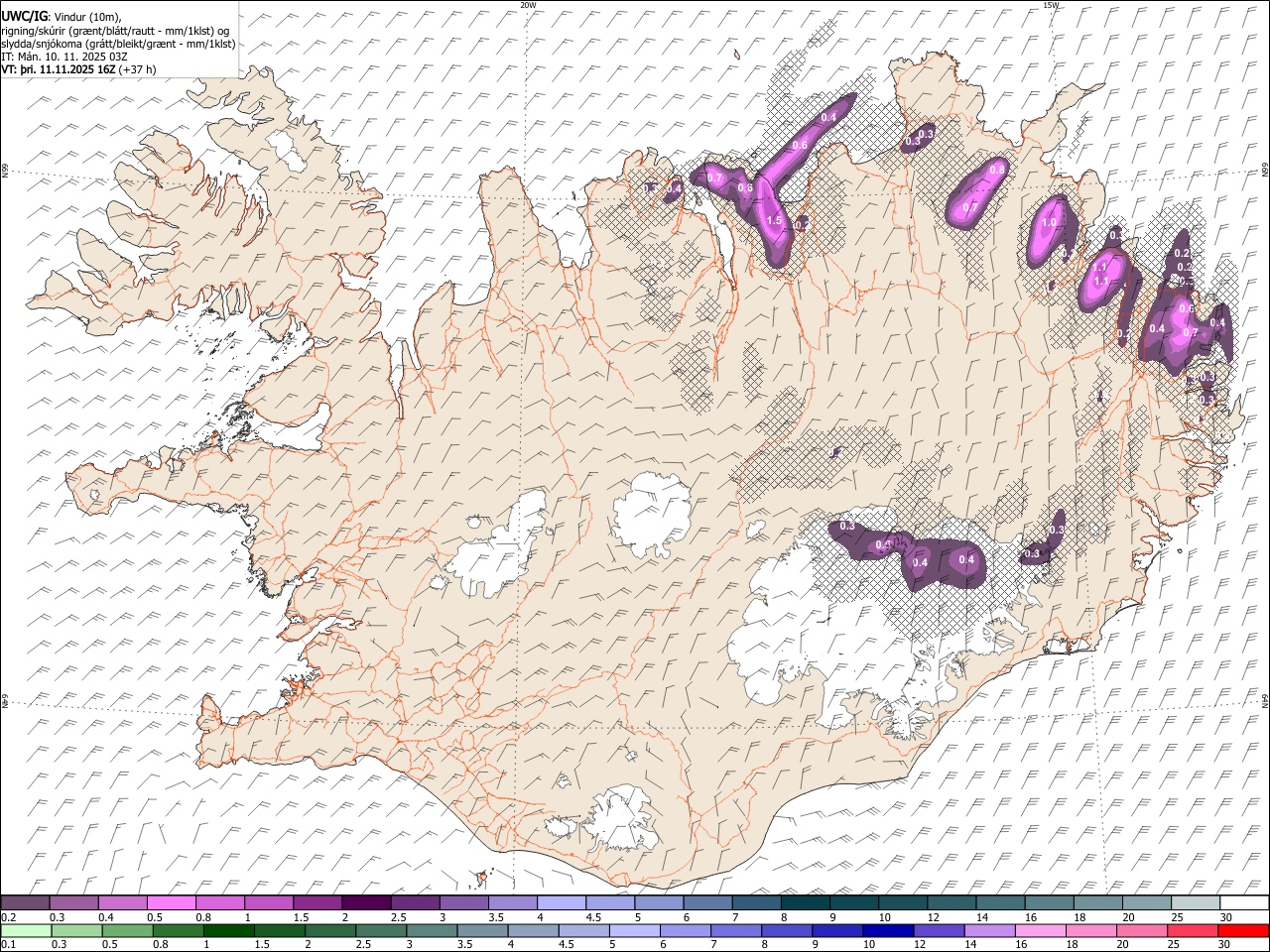This screenshot has width=1270, height=952.
Task: Select the bright pink 0.5 snow legend swatch
Action: tap(172, 902)
